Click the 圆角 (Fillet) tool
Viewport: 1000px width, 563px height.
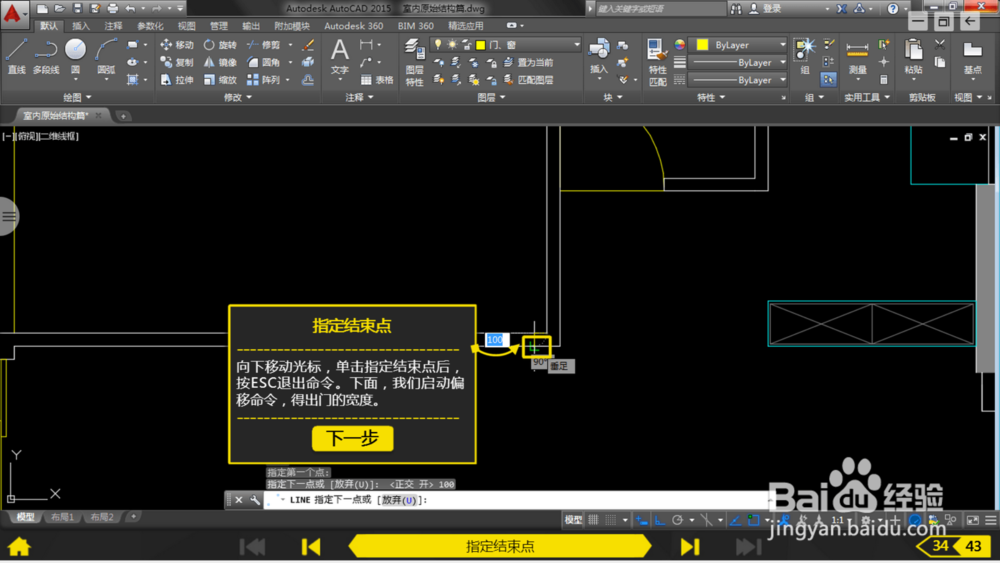click(264, 62)
